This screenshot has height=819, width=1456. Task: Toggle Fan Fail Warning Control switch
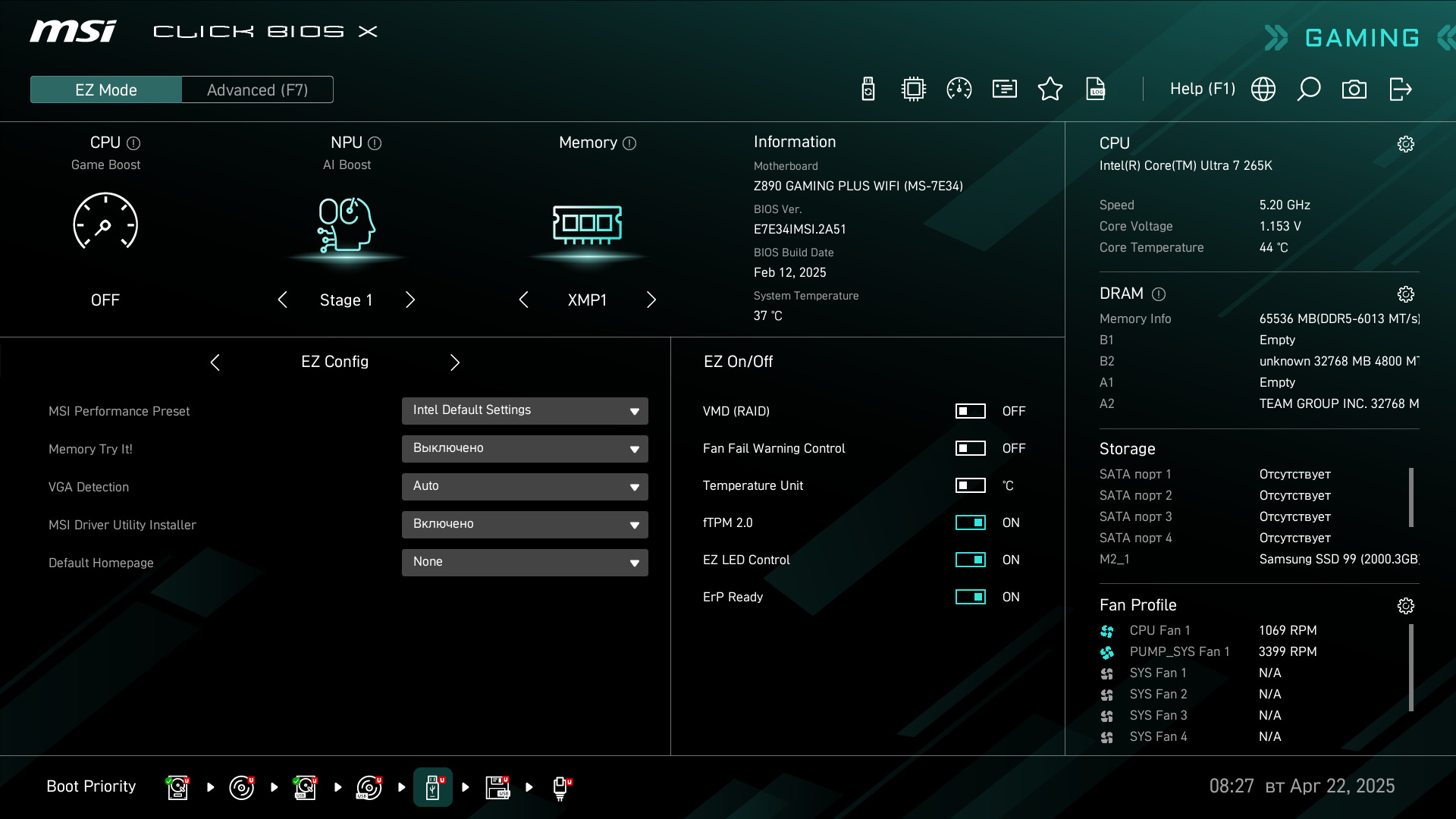971,448
